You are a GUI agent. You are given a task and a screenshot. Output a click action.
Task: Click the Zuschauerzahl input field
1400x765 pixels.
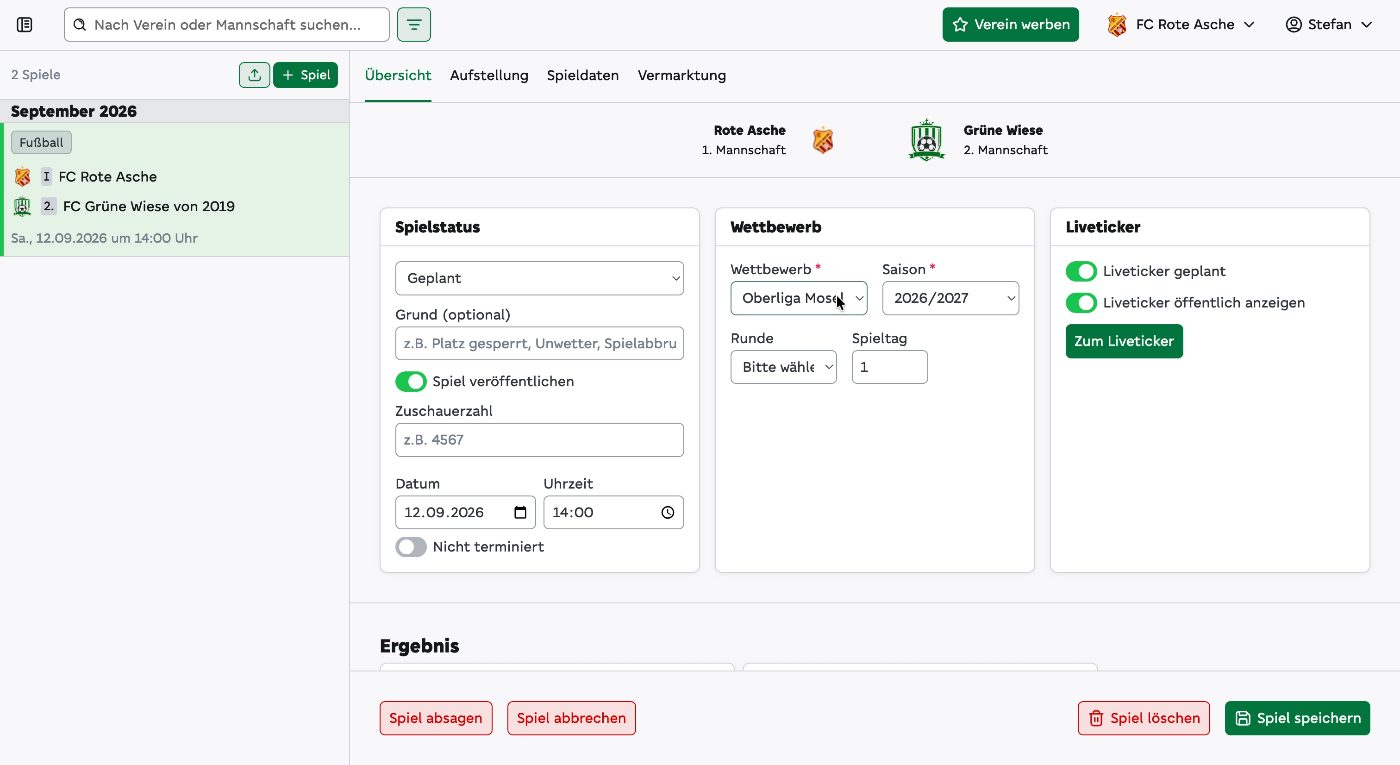click(540, 440)
